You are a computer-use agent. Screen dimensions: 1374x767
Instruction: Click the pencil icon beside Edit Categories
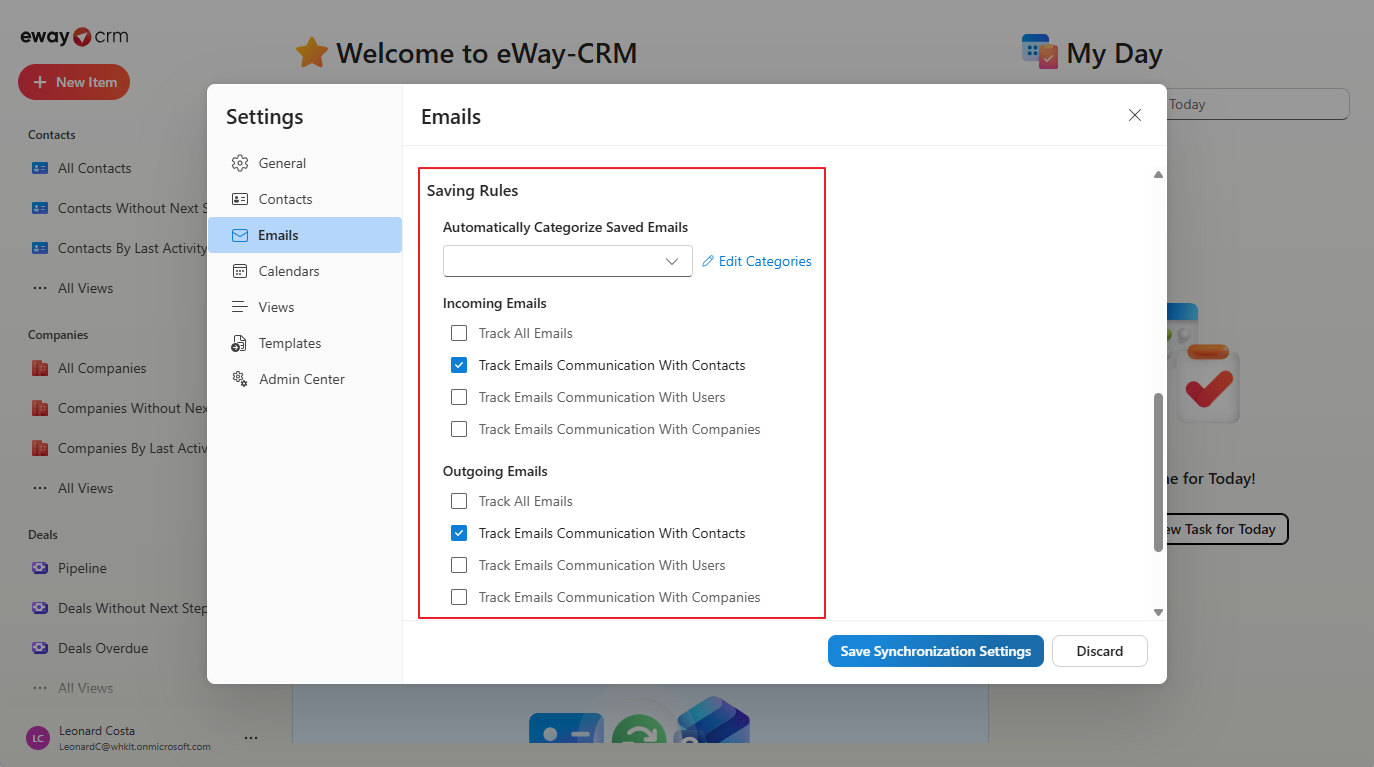(708, 261)
